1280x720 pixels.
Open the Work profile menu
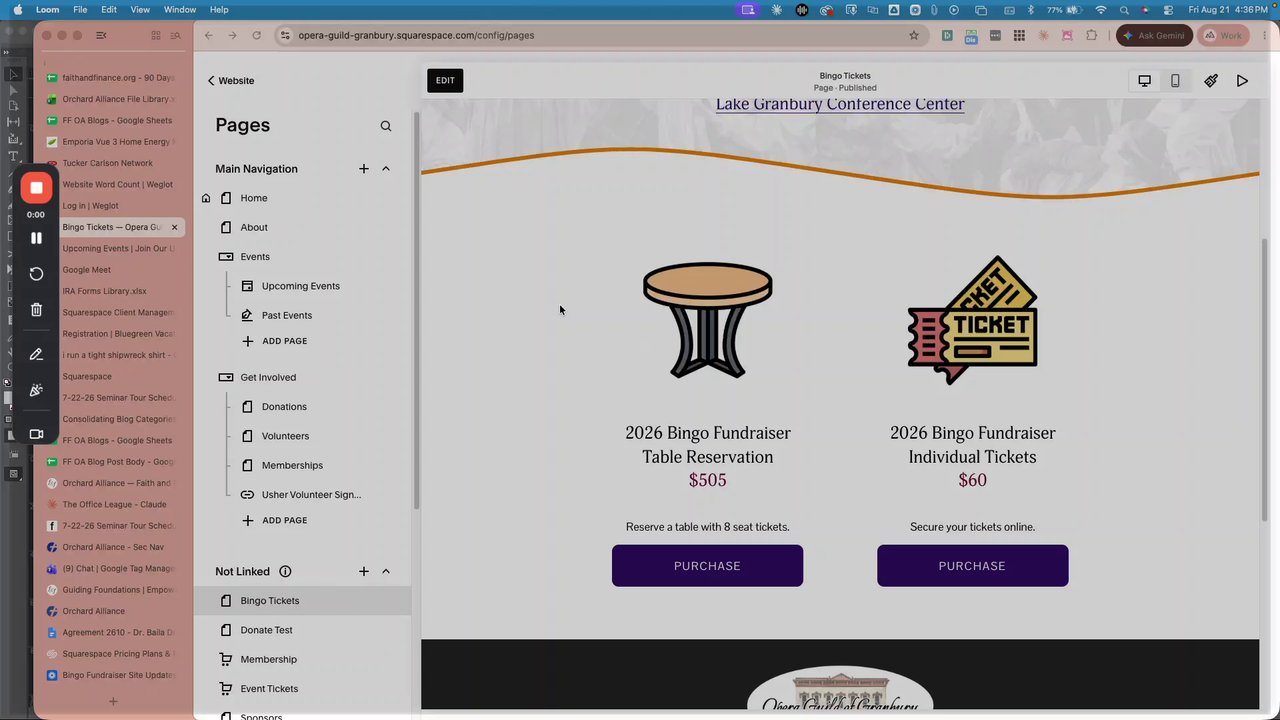[1223, 35]
